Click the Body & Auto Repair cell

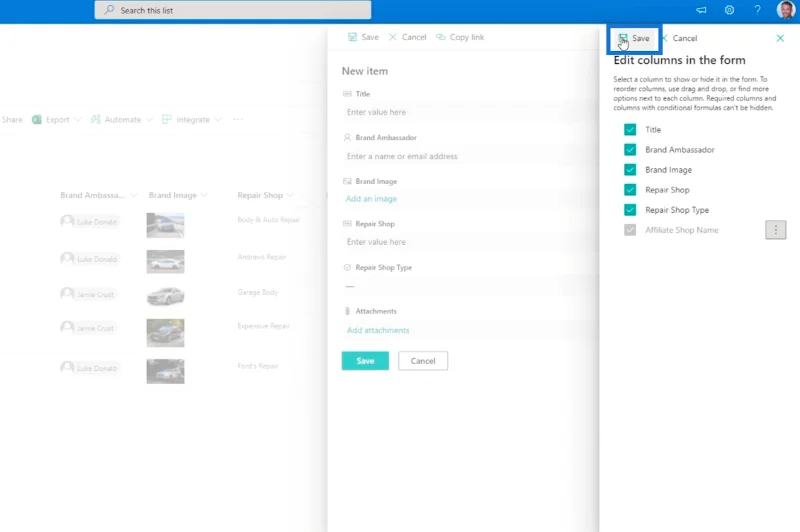click(268, 220)
